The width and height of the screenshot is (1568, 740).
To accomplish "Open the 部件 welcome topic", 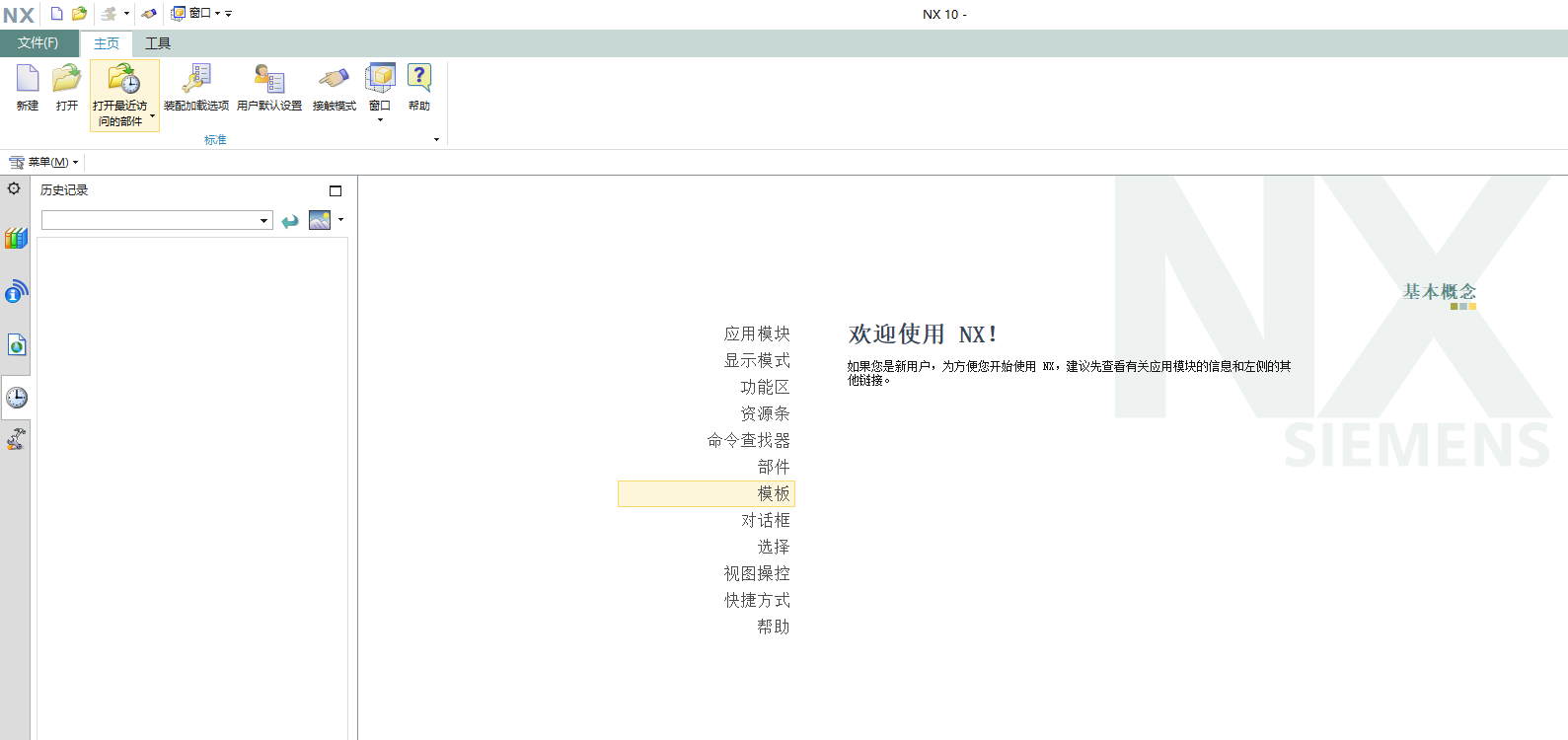I will (x=774, y=467).
